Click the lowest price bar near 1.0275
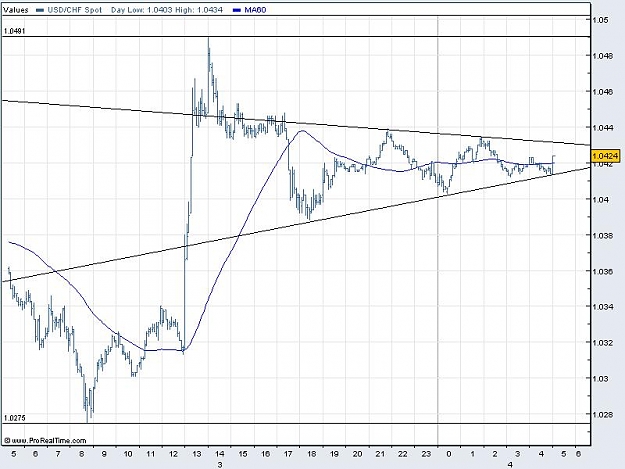 click(x=87, y=419)
